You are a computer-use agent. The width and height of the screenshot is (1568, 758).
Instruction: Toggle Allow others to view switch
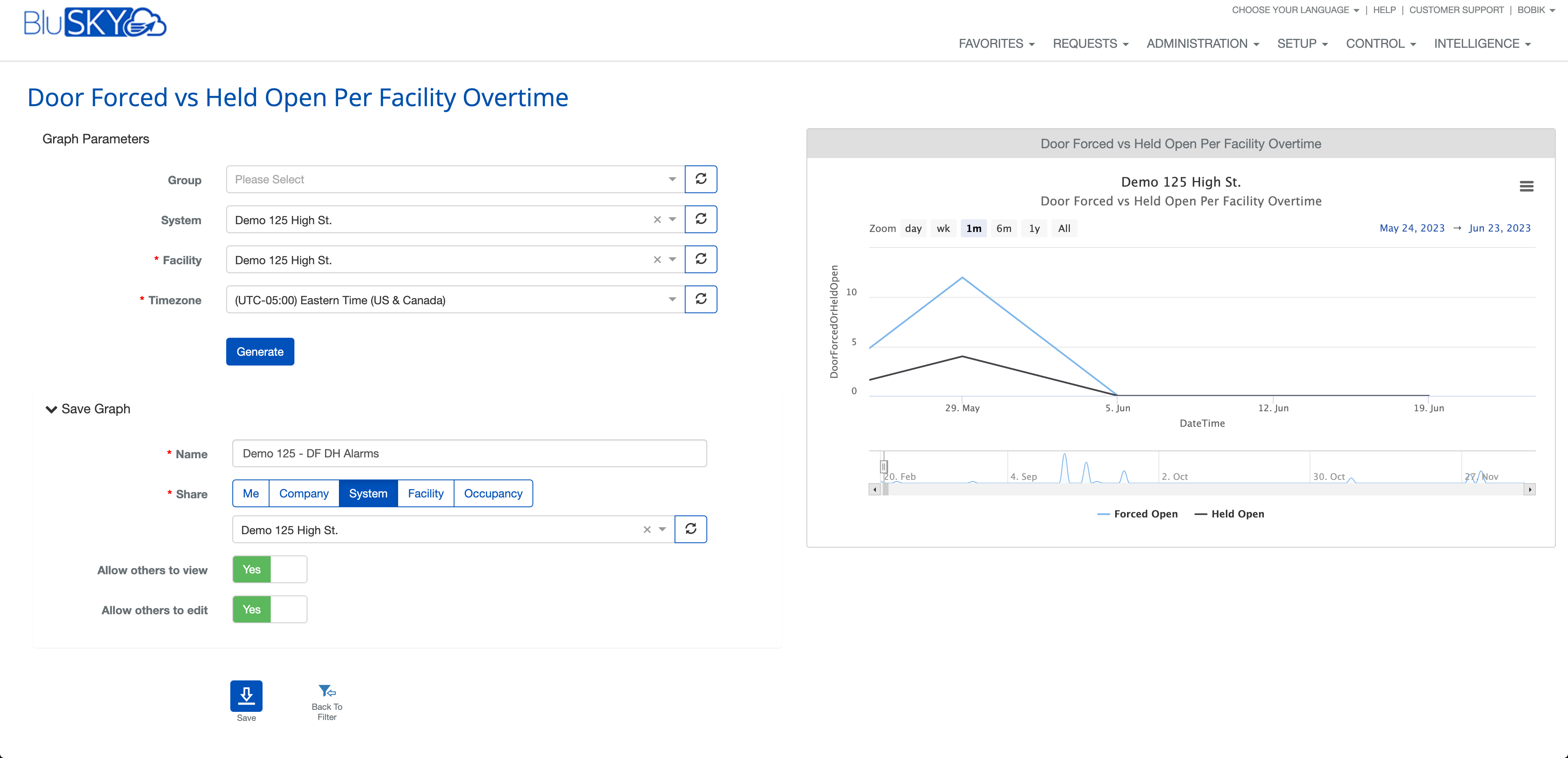pyautogui.click(x=269, y=569)
